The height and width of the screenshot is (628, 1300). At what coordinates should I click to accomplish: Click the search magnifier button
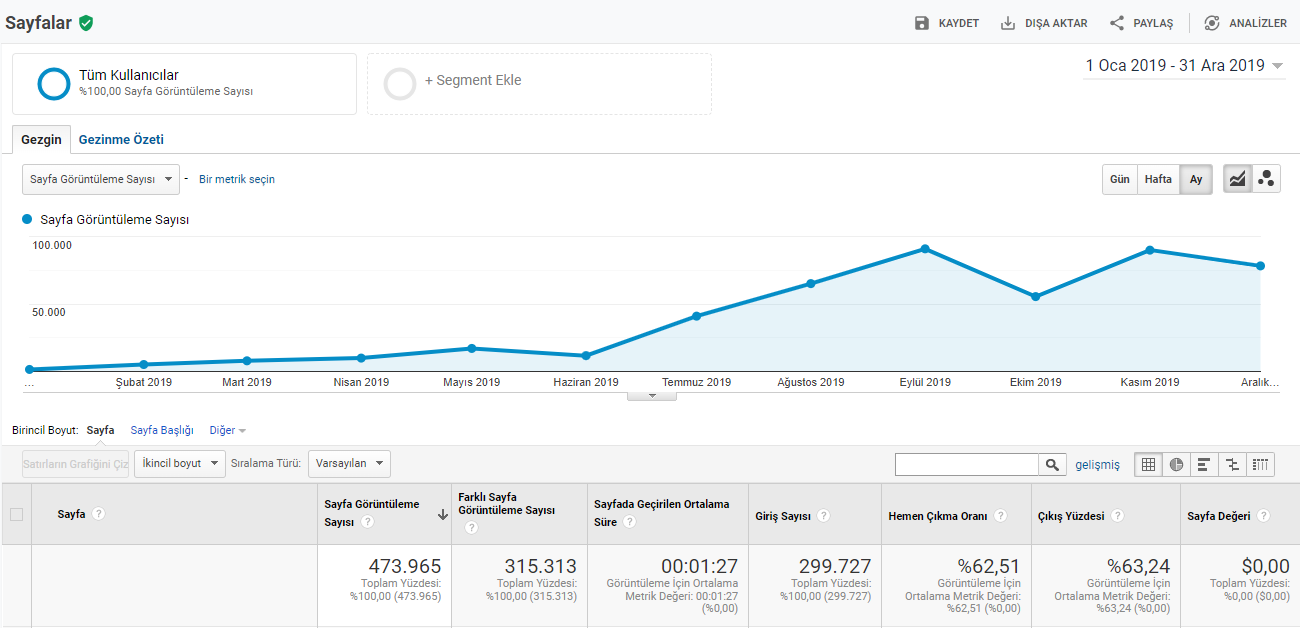(1052, 464)
